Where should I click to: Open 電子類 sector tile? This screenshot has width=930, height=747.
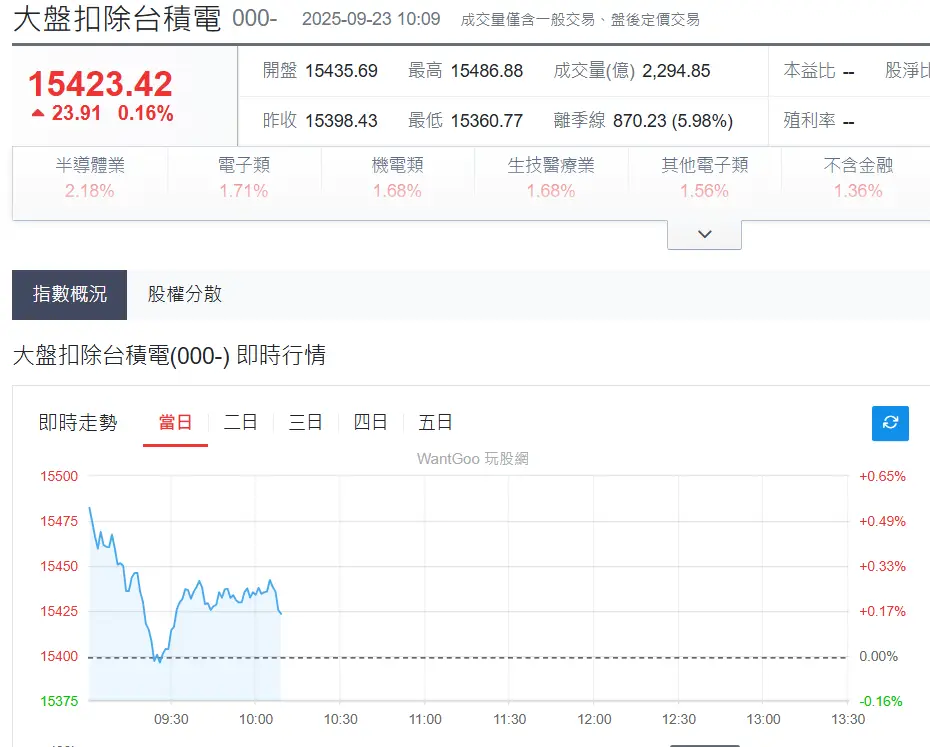click(244, 178)
